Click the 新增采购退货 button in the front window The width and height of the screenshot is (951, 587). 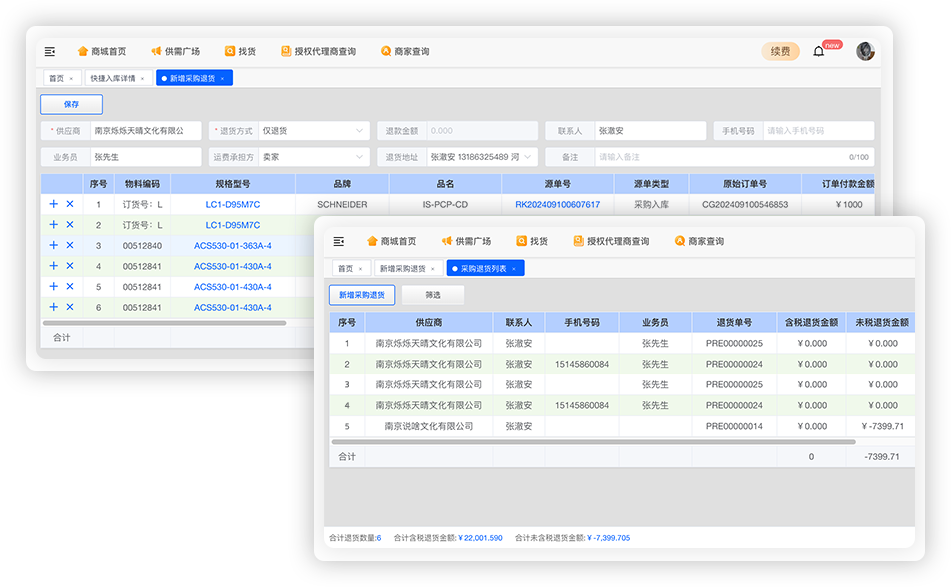(x=362, y=295)
